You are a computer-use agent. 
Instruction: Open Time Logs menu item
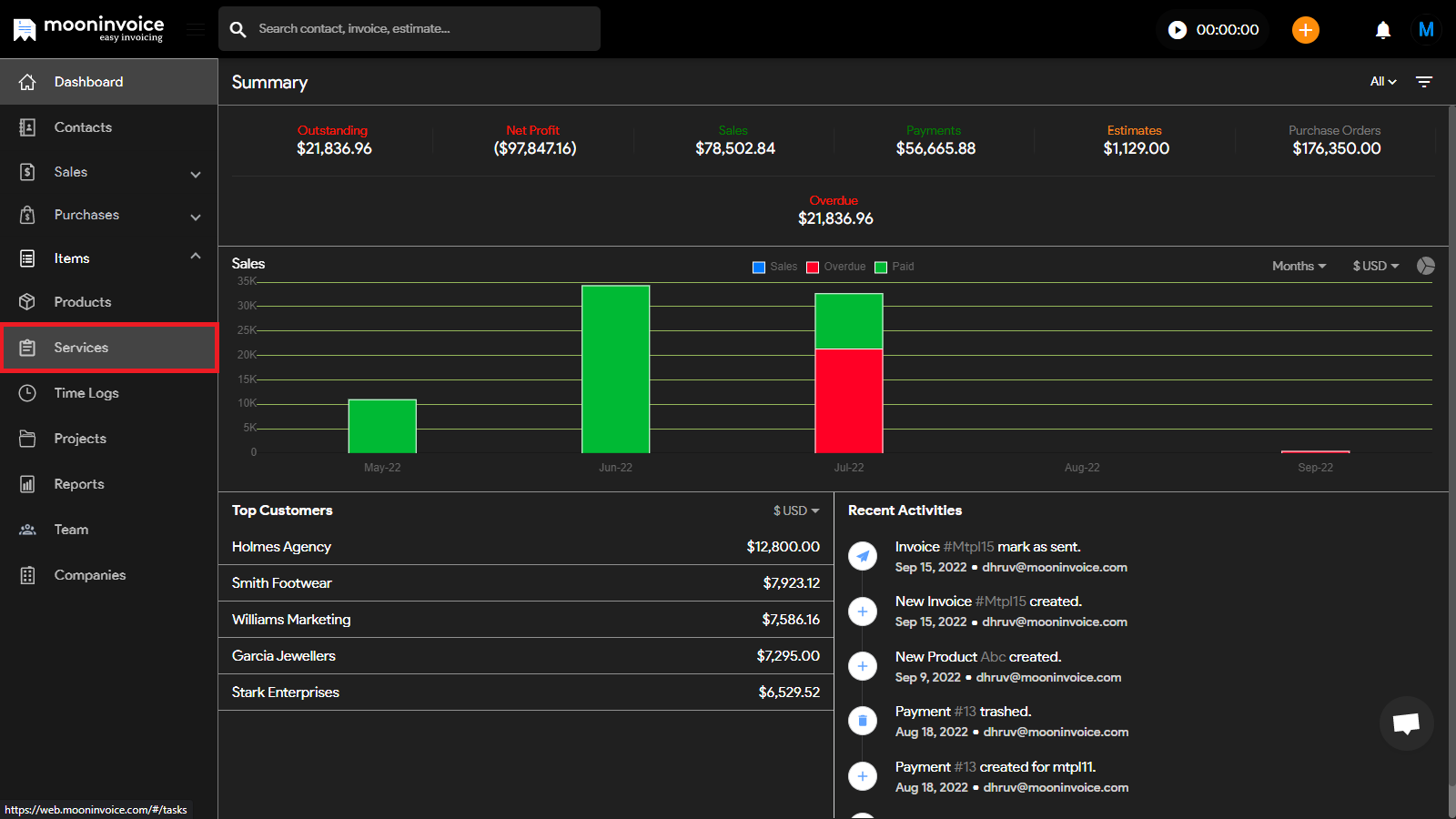pos(109,393)
